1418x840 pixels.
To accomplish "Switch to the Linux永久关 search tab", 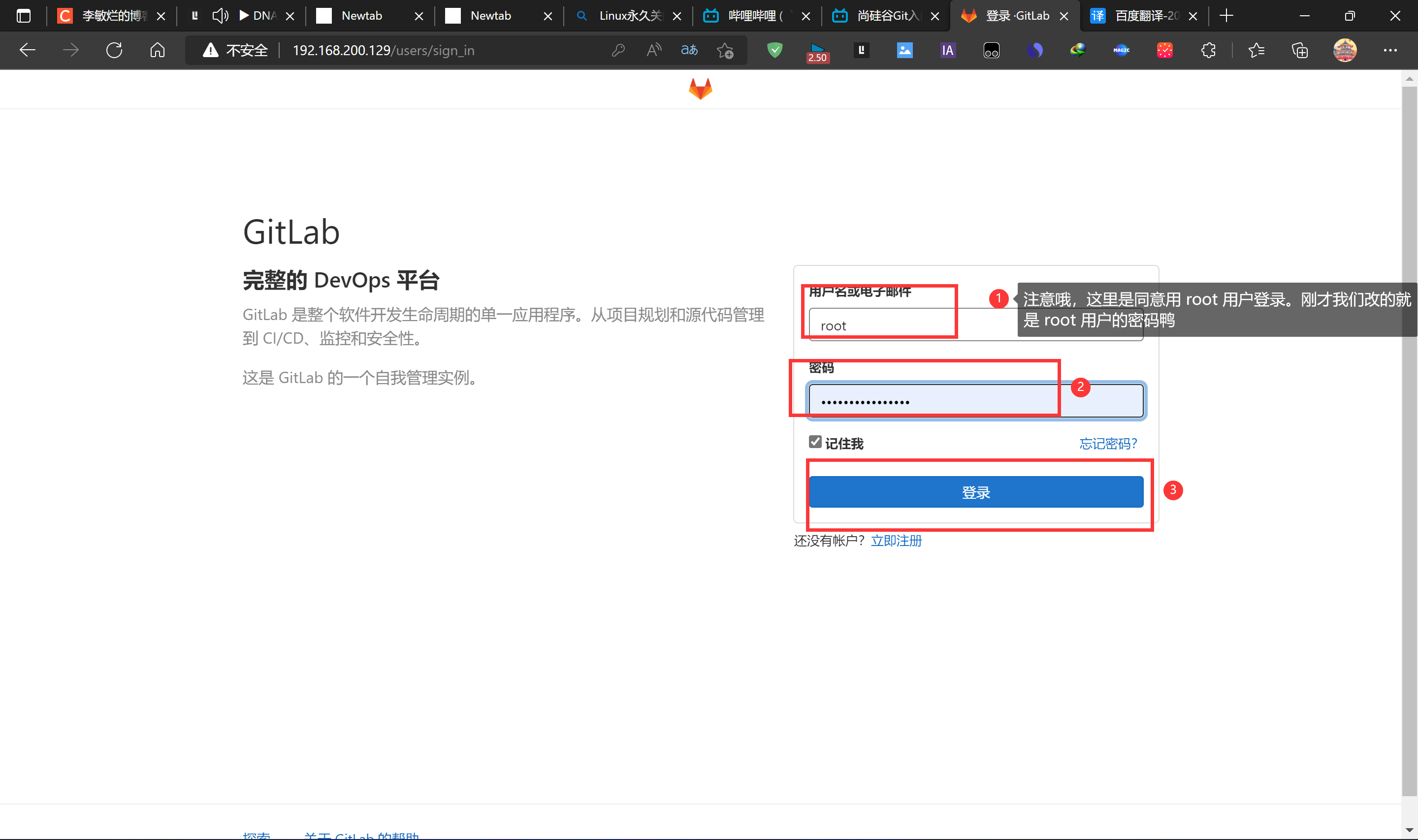I will click(x=628, y=16).
